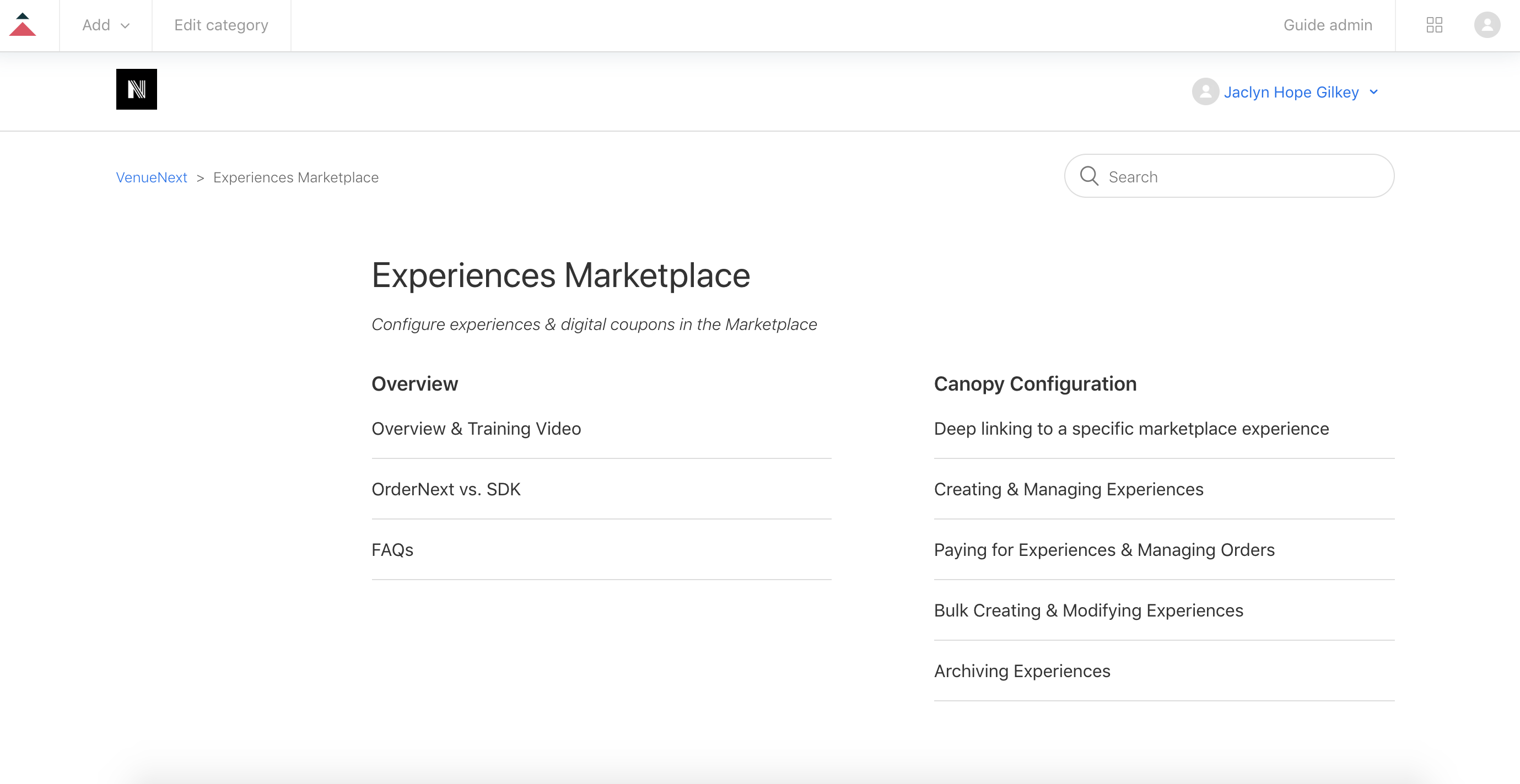The height and width of the screenshot is (784, 1520).
Task: Open Paying for Experiences & Managing Orders
Action: (1104, 550)
